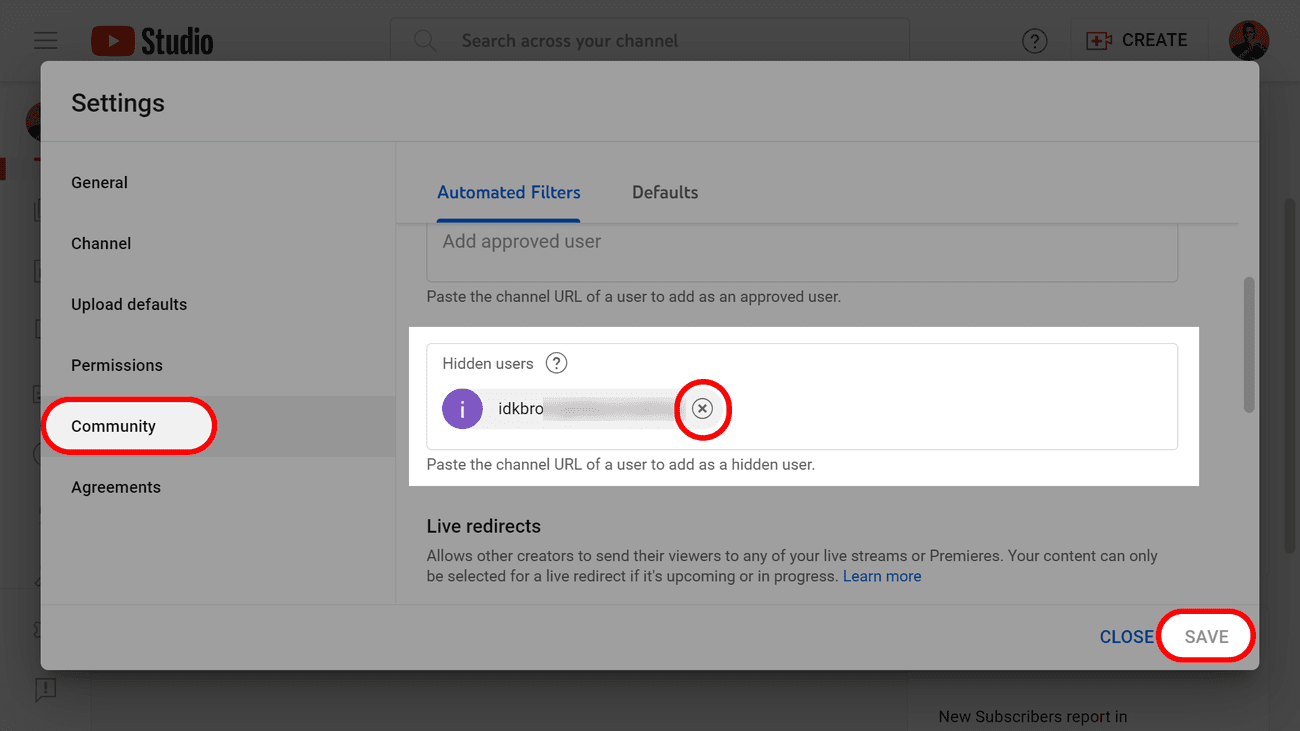Open the General settings section
Screen dimensions: 1300x731
point(99,183)
